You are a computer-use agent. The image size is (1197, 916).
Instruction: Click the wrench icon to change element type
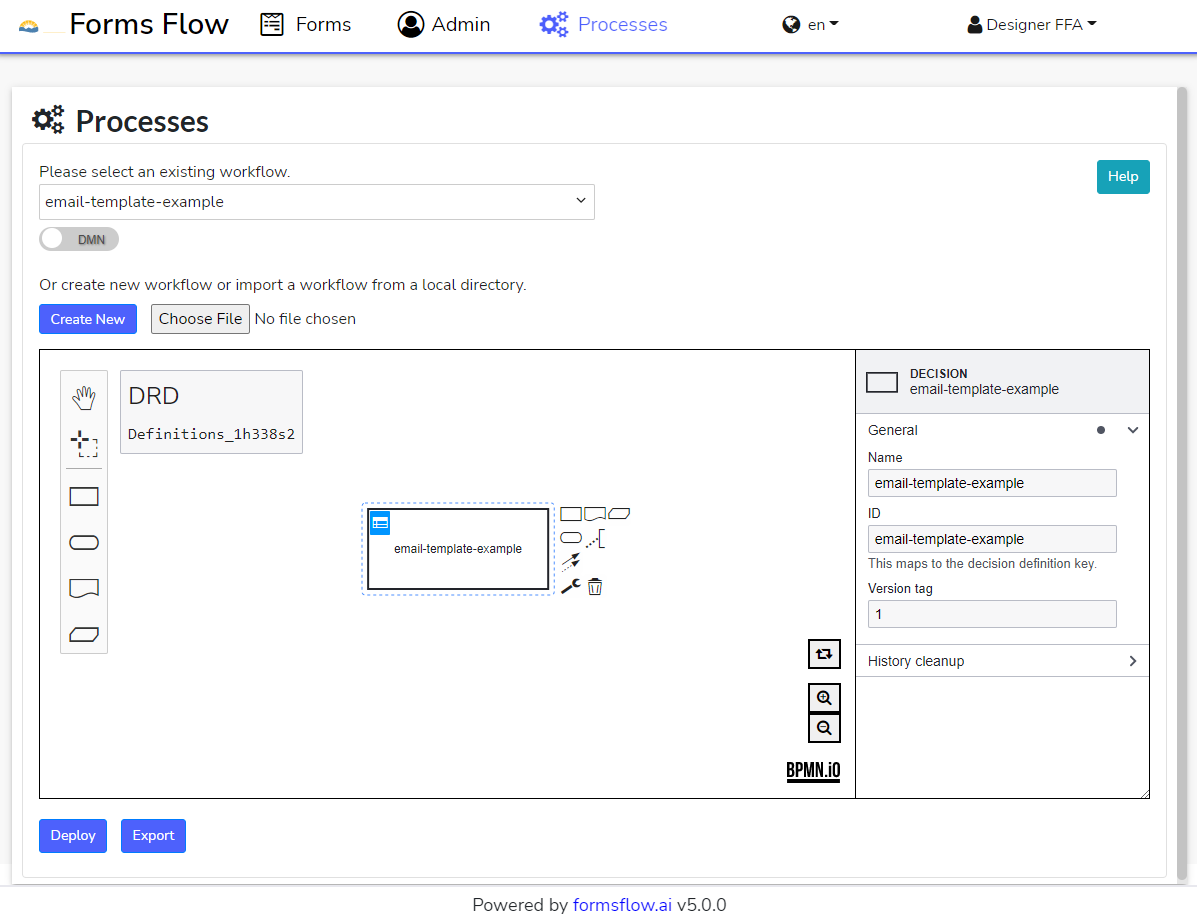click(x=570, y=587)
